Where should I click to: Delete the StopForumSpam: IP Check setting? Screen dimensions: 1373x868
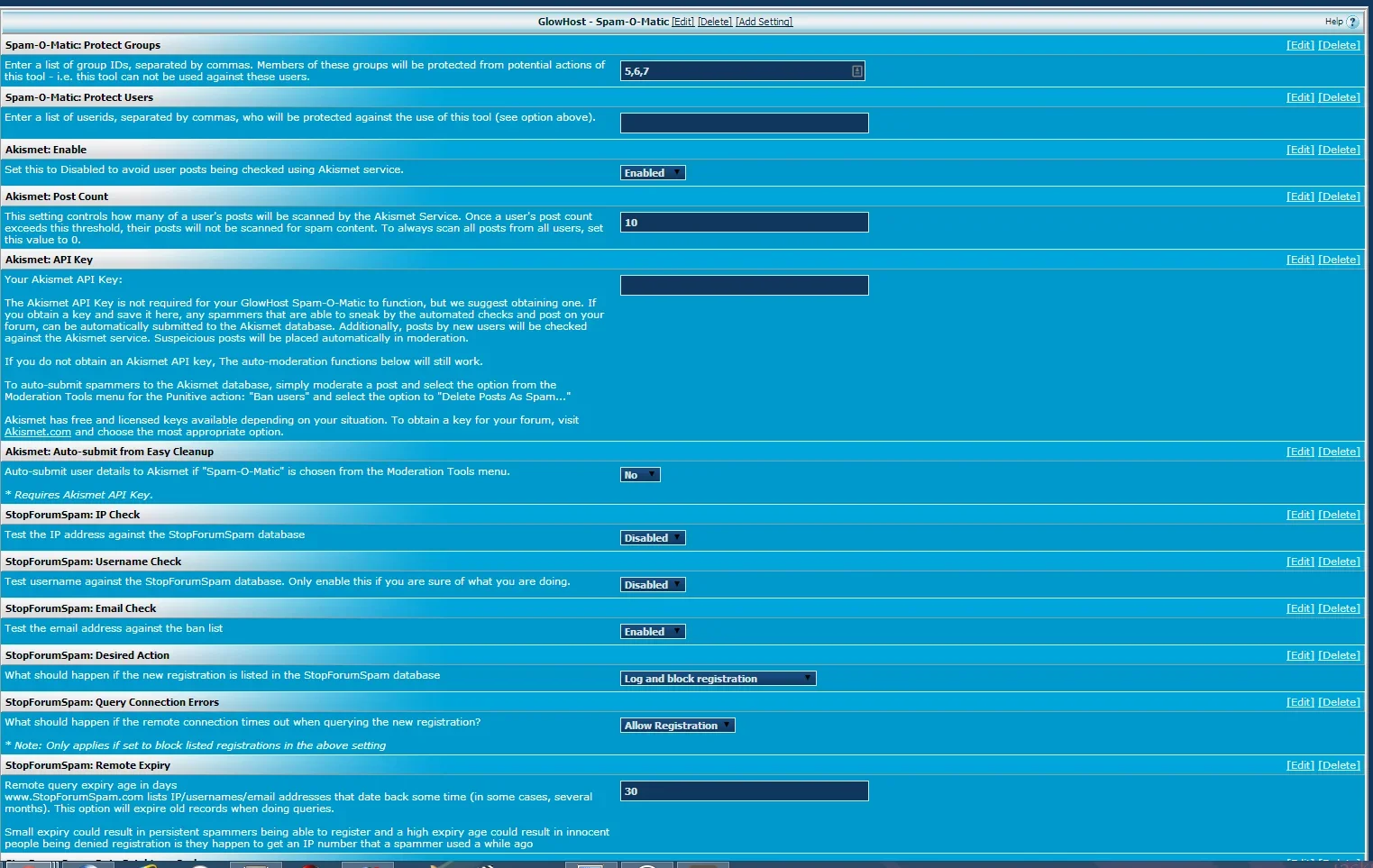(x=1339, y=515)
